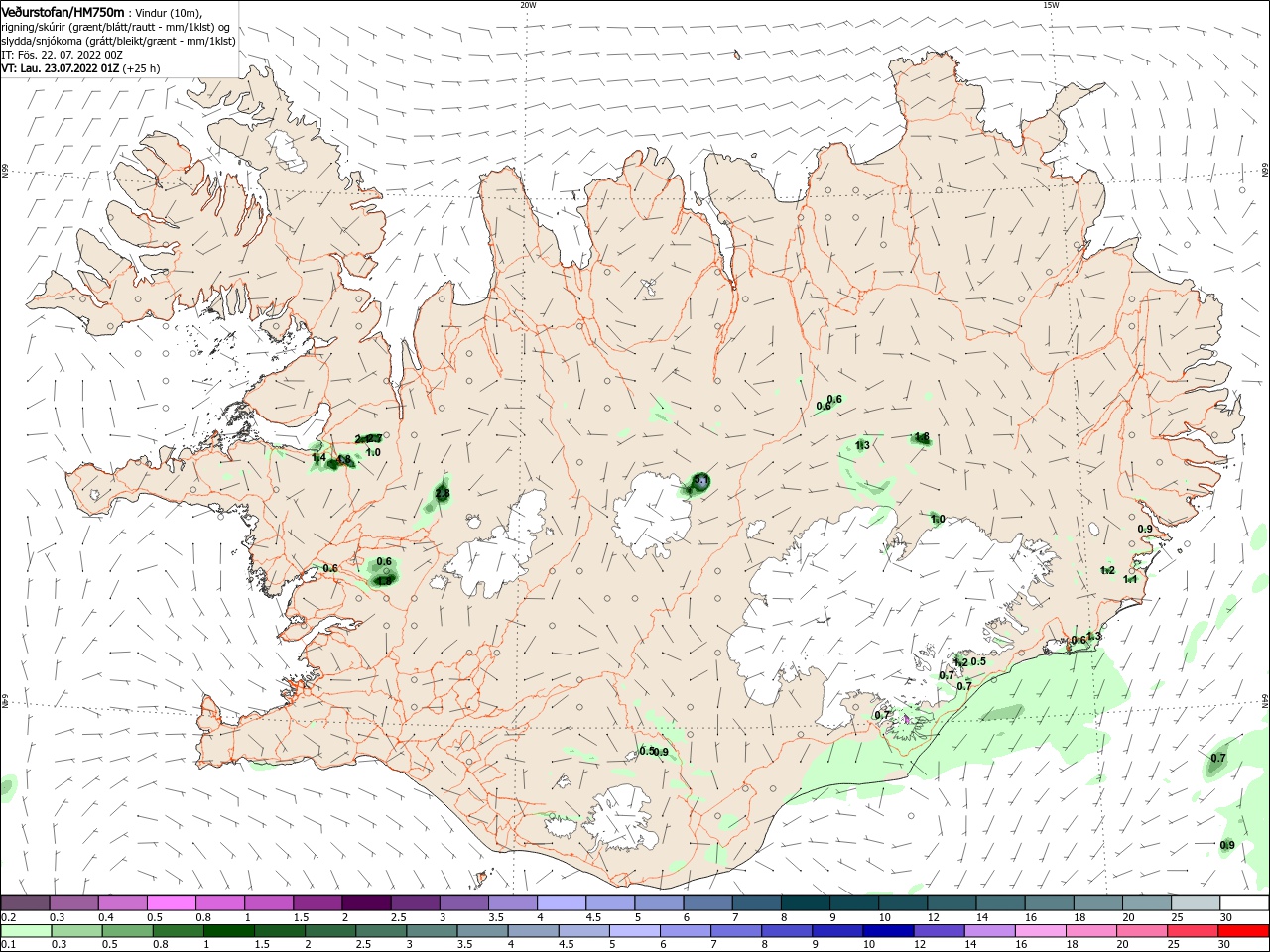Pick the dark plum 2 swatch in the upper scale
The width and height of the screenshot is (1270, 952).
coord(366,902)
